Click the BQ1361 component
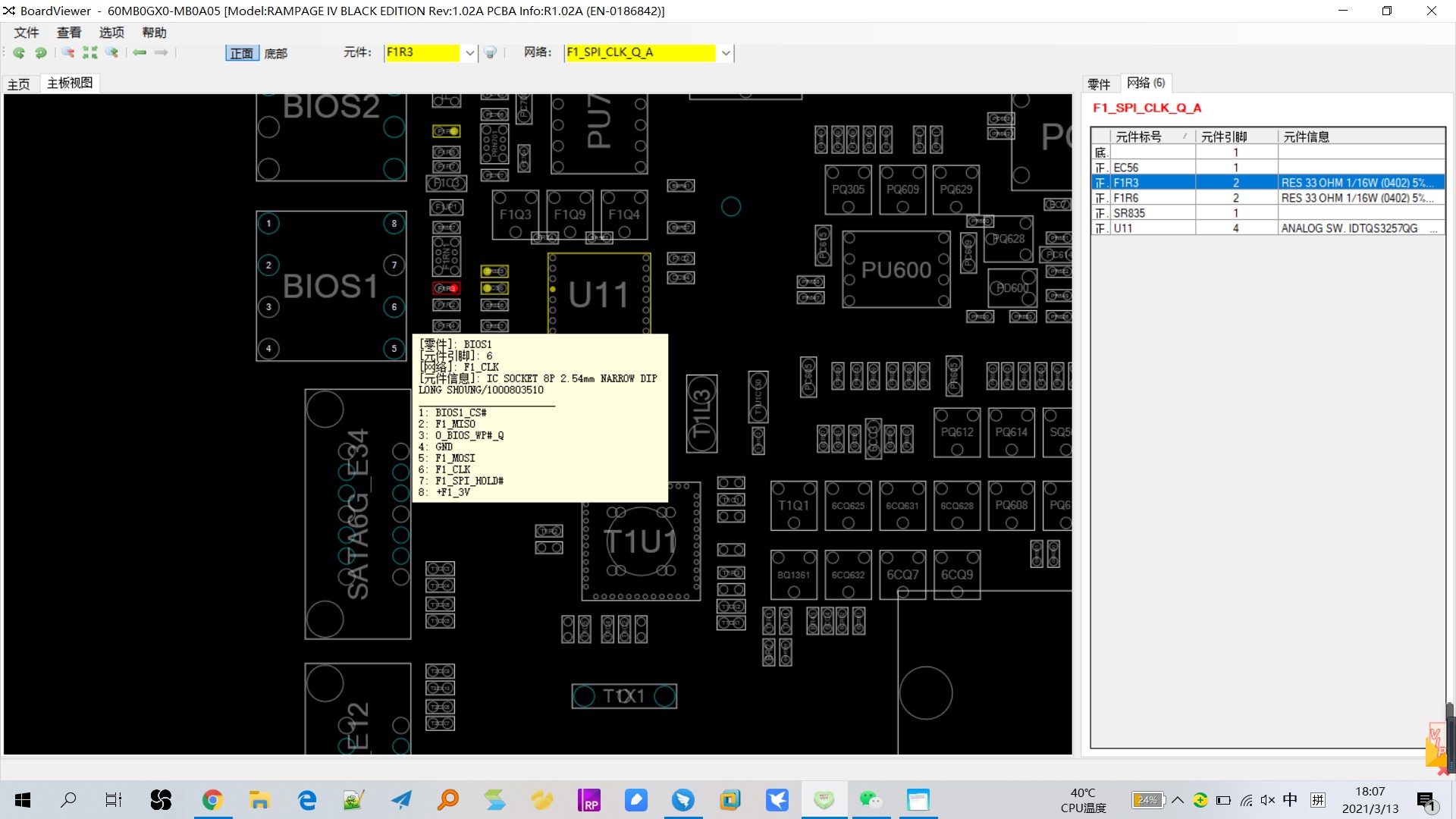The width and height of the screenshot is (1456, 819). point(793,575)
